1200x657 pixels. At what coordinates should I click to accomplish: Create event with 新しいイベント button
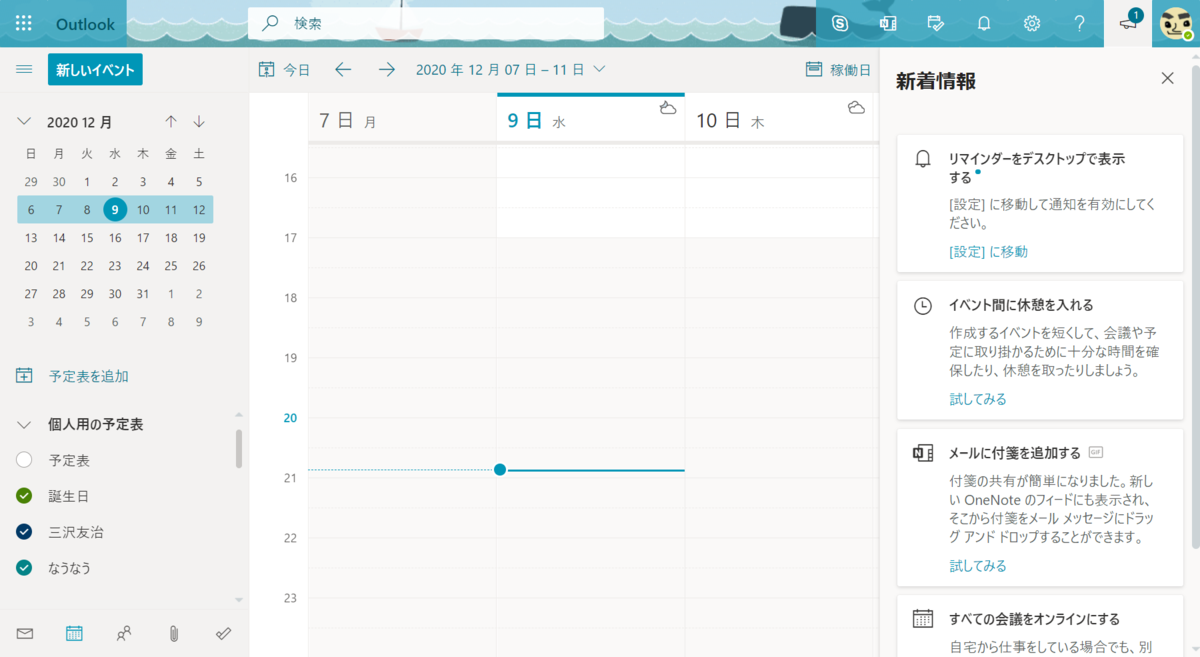(95, 70)
